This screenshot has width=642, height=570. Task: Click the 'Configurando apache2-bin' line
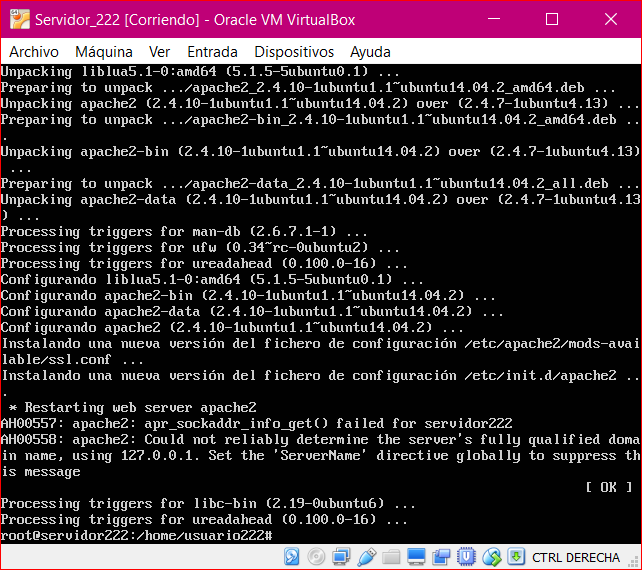tap(248, 296)
